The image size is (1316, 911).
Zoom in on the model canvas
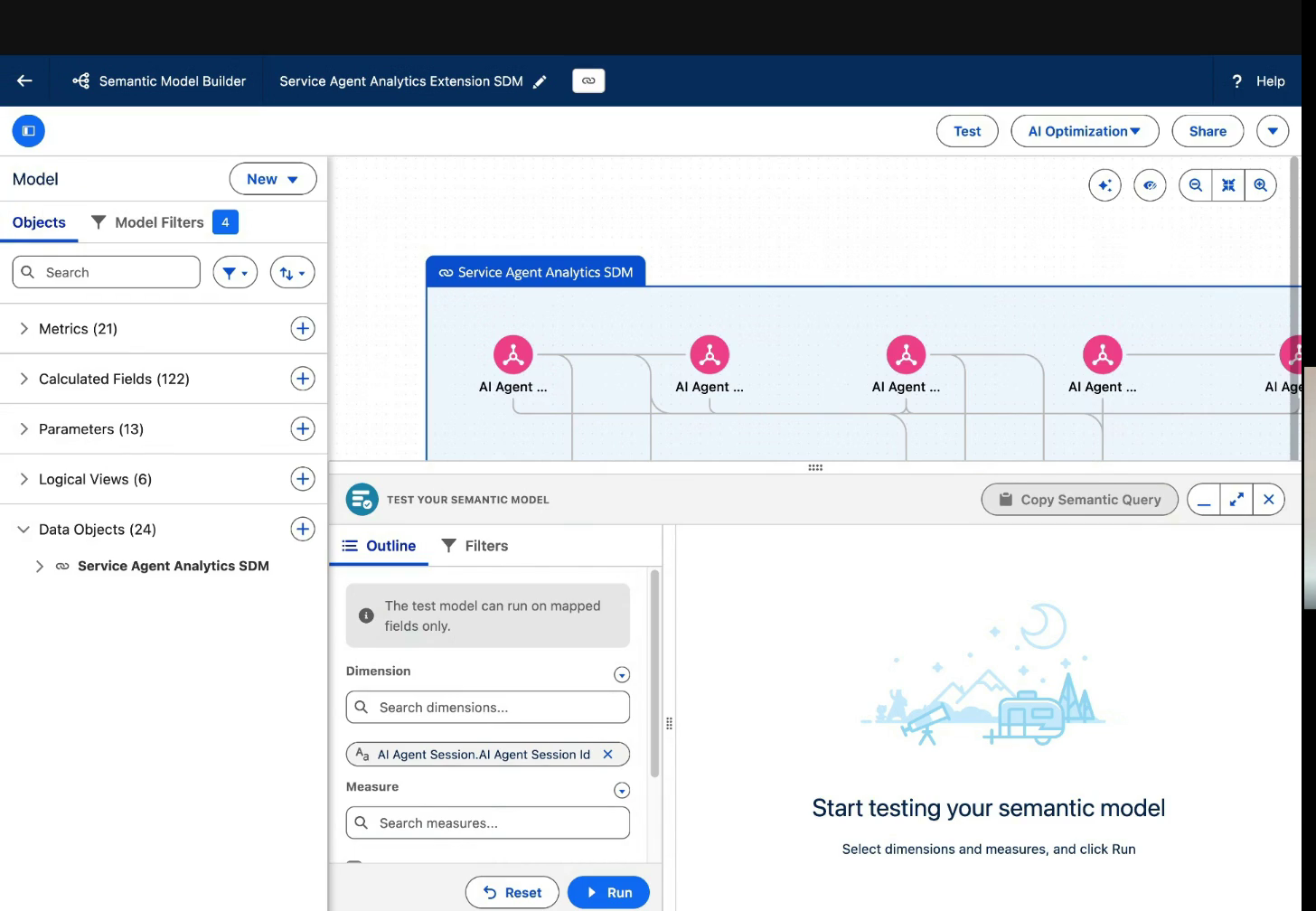coord(1261,185)
